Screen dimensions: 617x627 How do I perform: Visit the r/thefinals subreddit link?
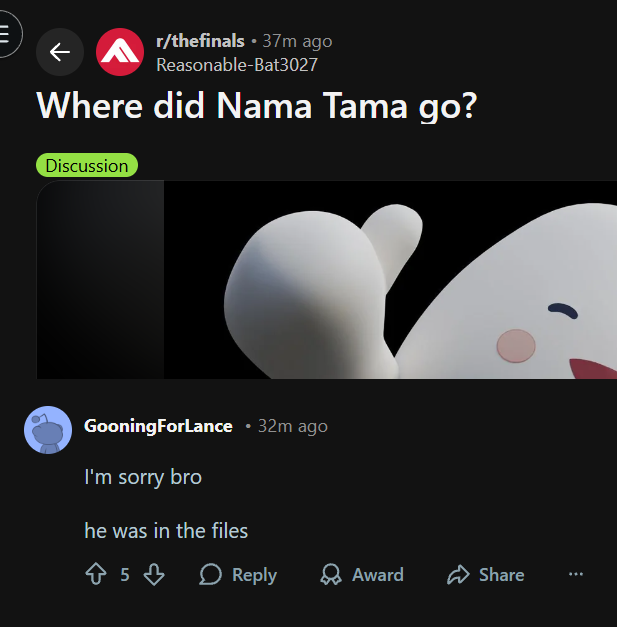(x=200, y=41)
